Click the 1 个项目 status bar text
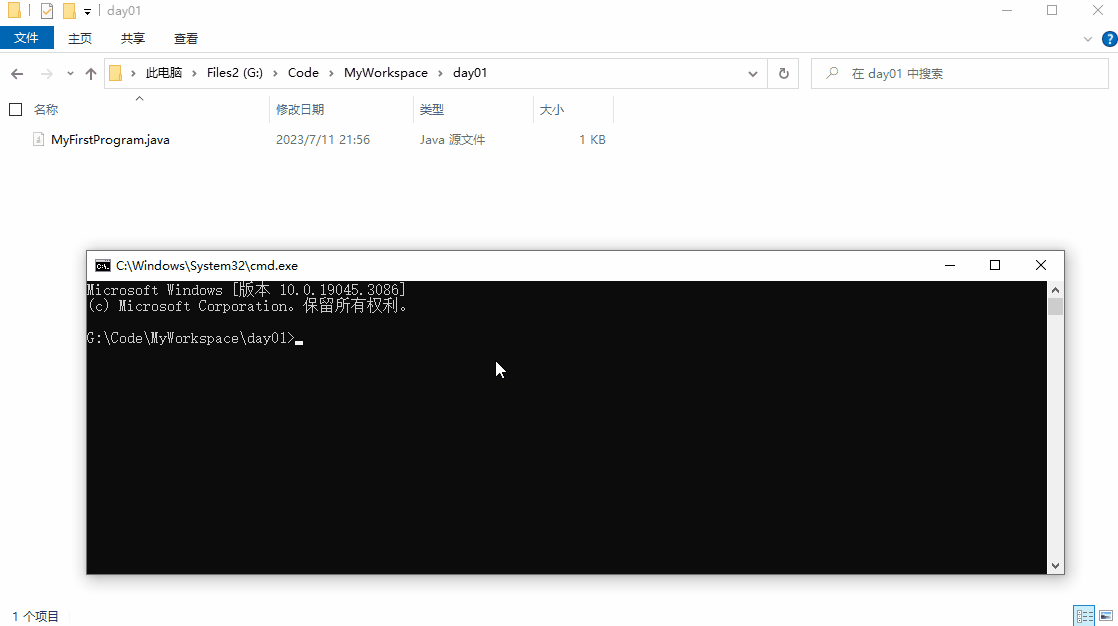 [x=36, y=617]
